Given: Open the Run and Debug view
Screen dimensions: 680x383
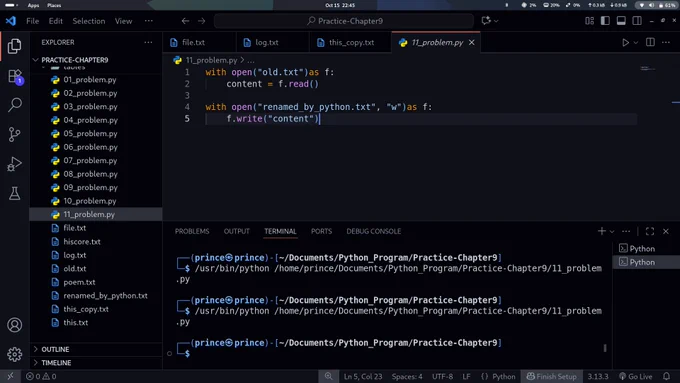Looking at the screenshot, I should pyautogui.click(x=14, y=164).
